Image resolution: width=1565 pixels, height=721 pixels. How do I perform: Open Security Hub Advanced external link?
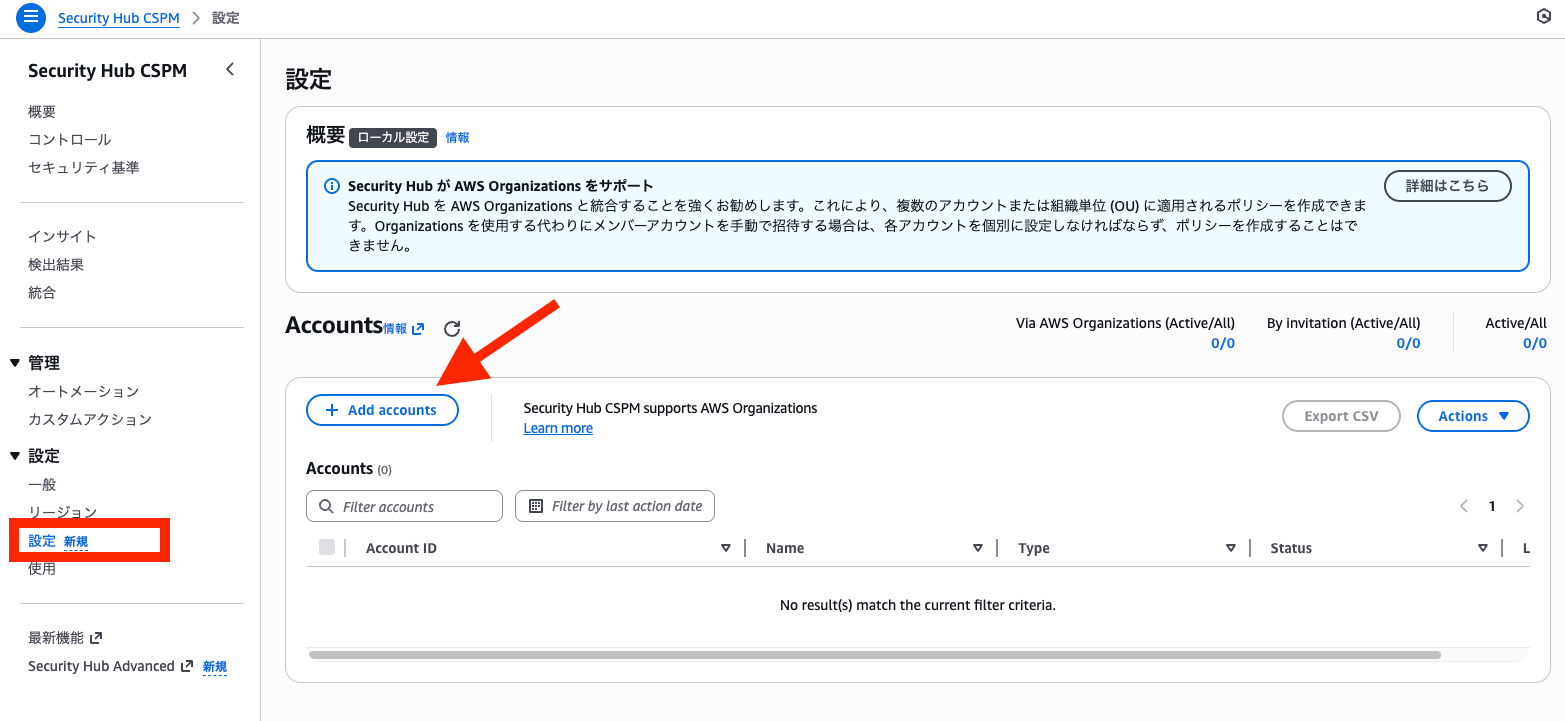pyautogui.click(x=110, y=666)
